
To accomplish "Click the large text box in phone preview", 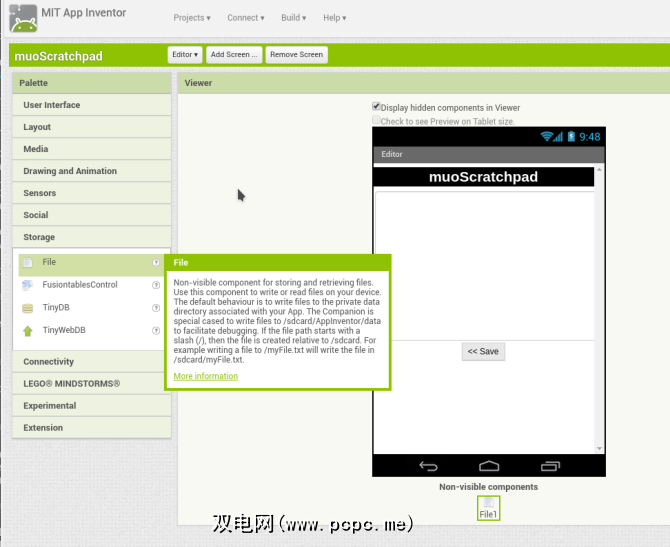I will pos(485,266).
